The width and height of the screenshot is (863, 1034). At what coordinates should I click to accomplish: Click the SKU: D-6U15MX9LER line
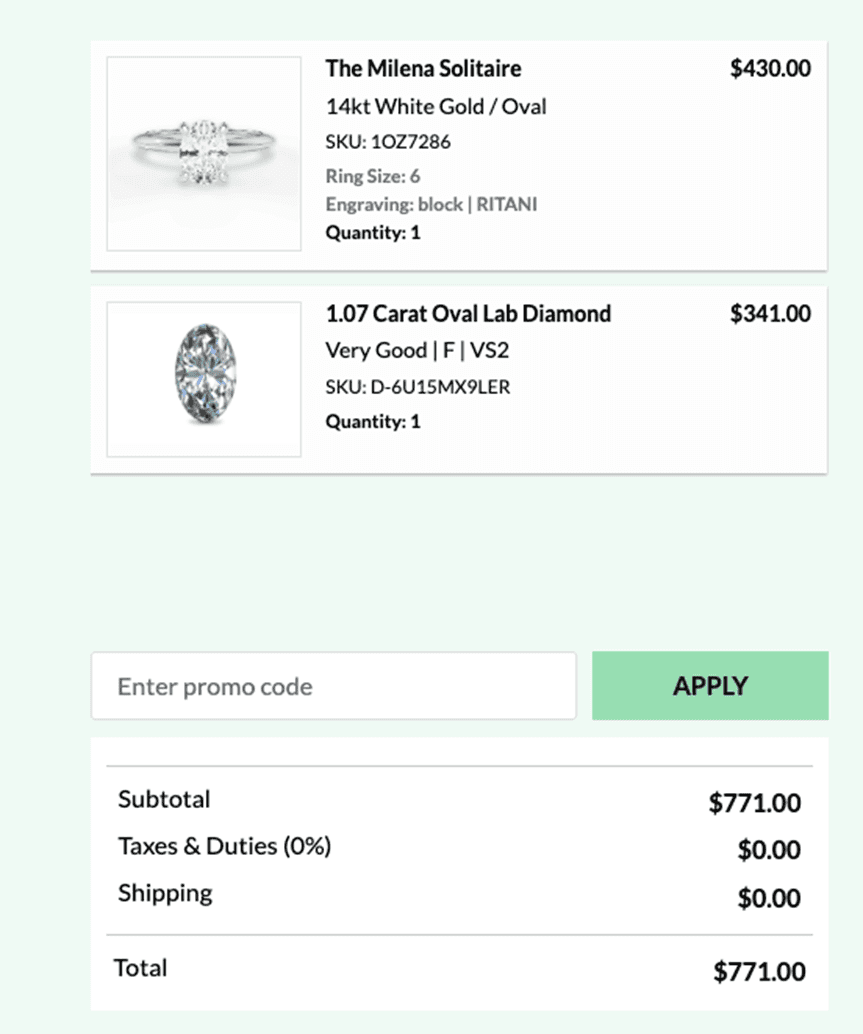point(418,387)
